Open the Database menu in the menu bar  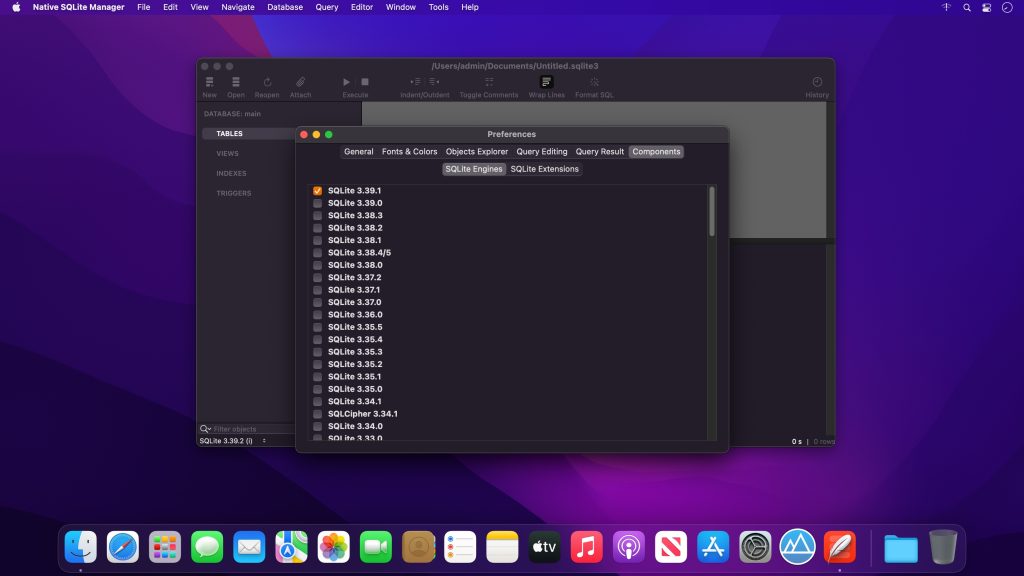click(x=284, y=7)
